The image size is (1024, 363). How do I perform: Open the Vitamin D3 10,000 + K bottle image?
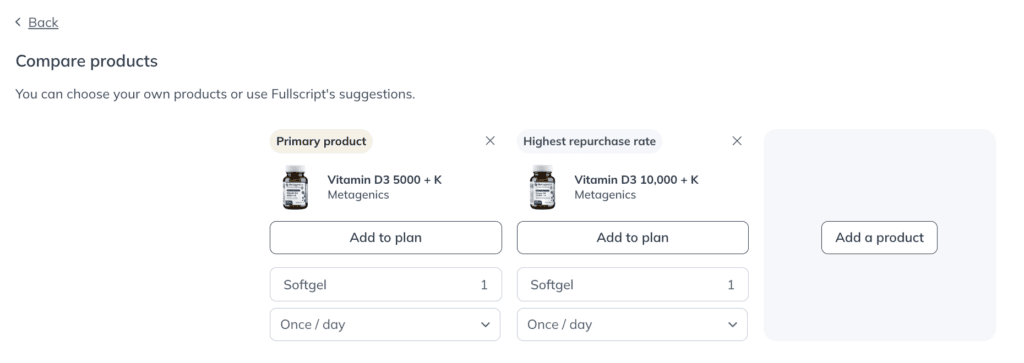pyautogui.click(x=542, y=187)
